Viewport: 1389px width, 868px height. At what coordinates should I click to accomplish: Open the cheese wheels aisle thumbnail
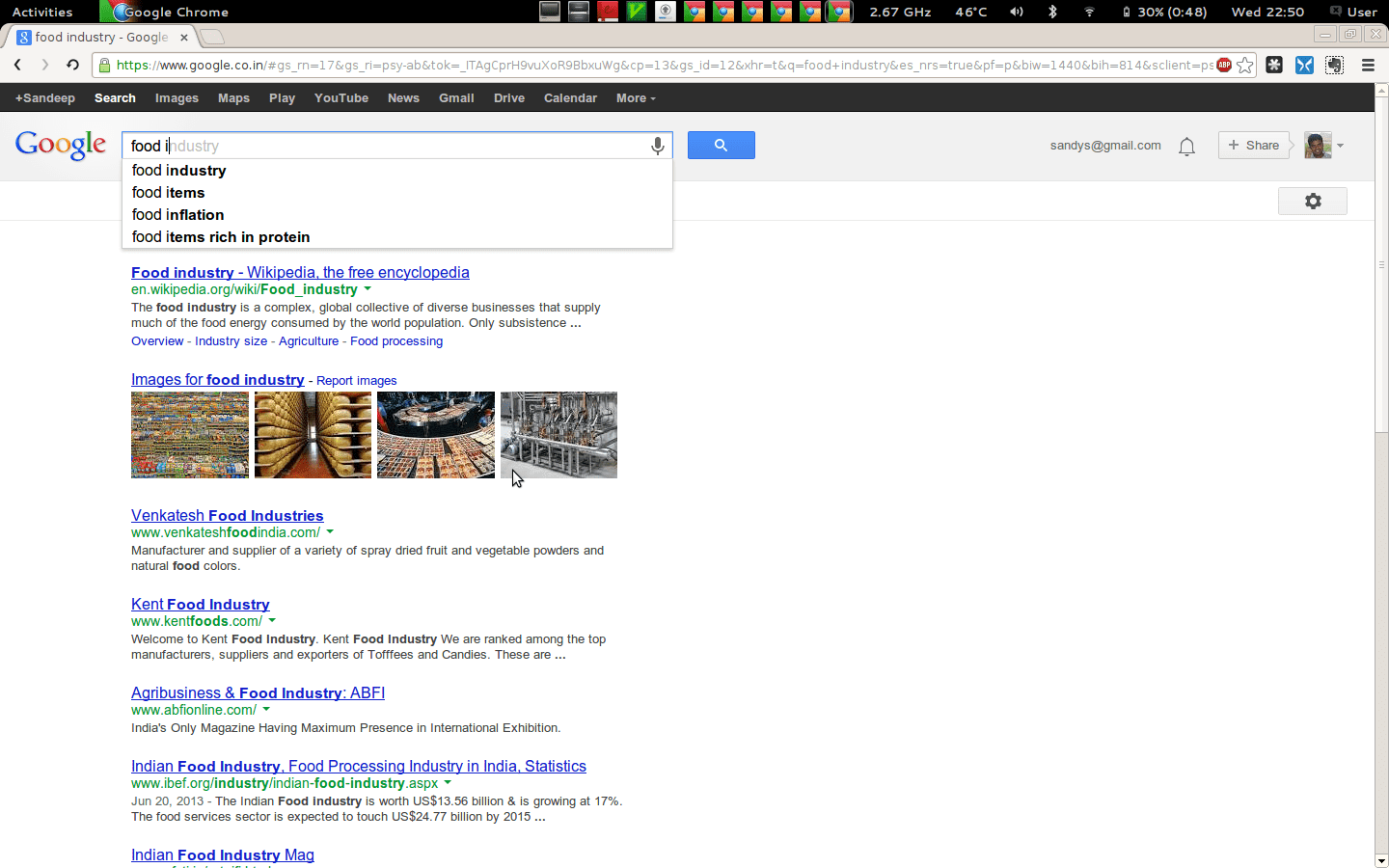(x=313, y=435)
